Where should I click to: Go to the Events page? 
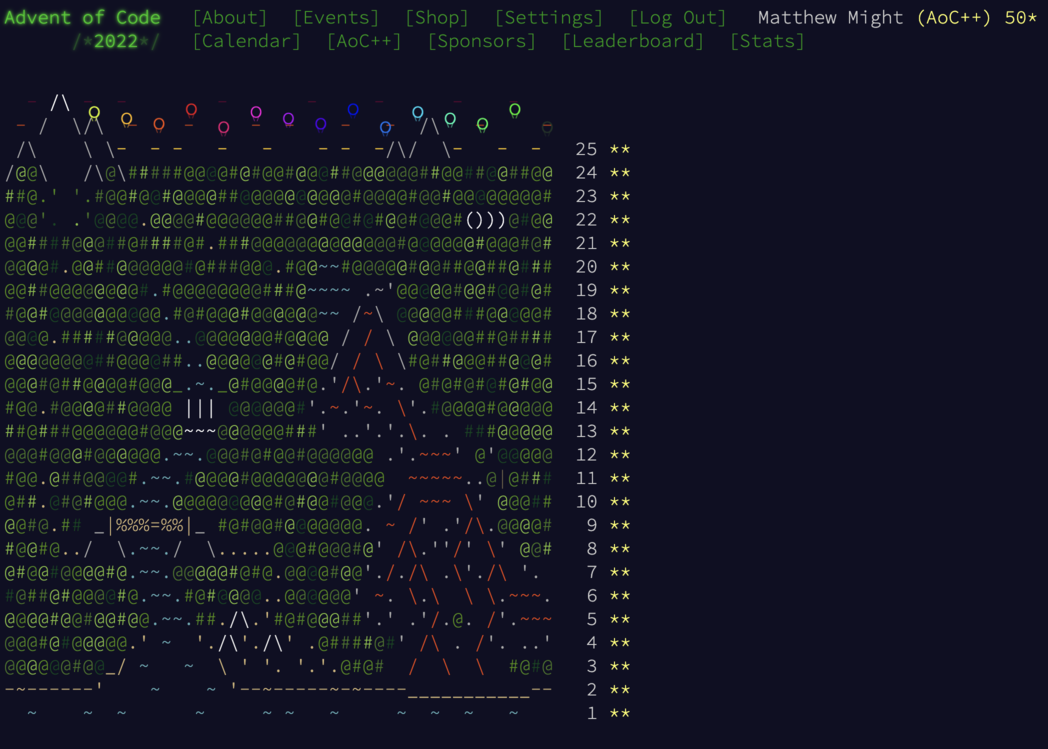336,17
